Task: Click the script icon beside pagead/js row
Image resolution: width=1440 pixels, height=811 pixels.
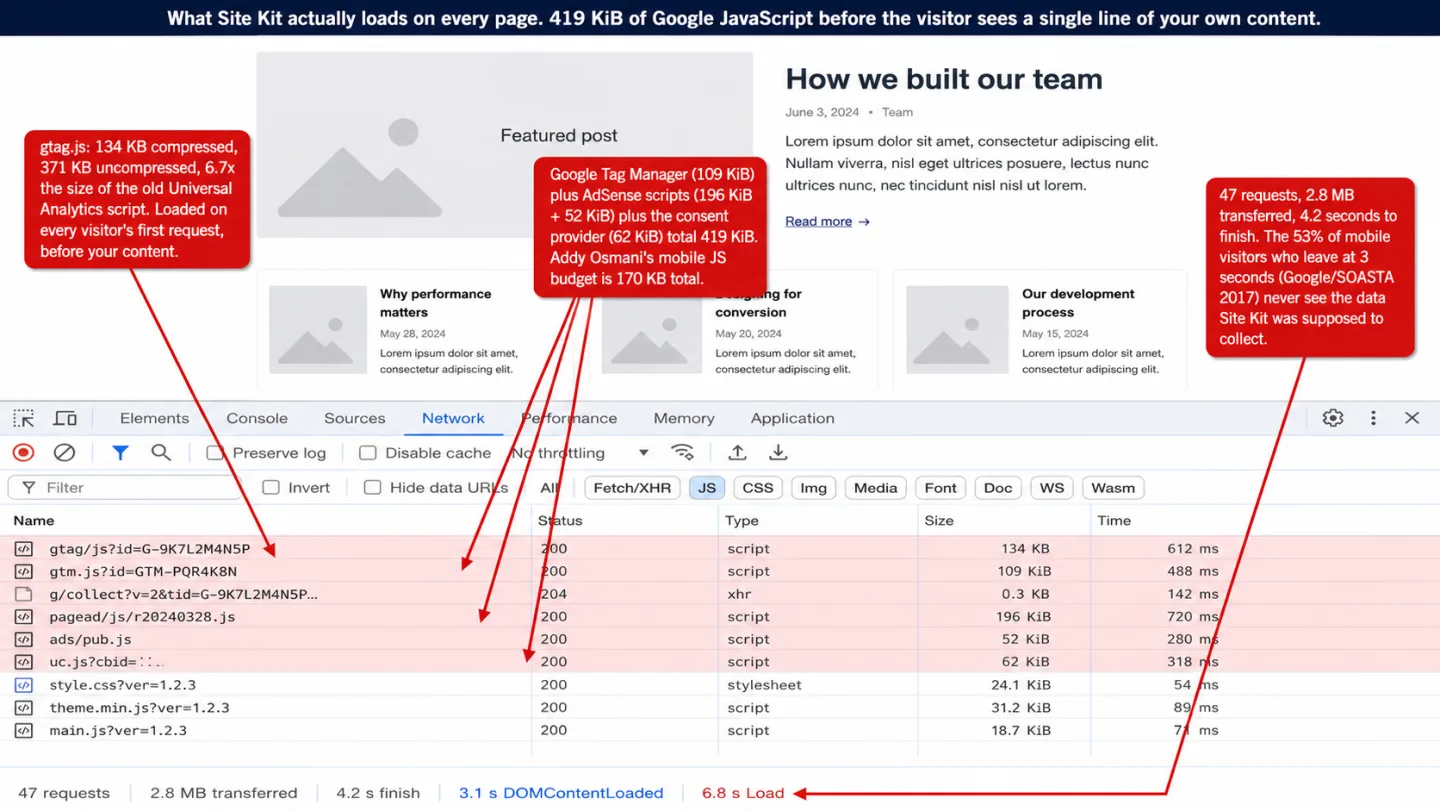Action: click(x=23, y=617)
